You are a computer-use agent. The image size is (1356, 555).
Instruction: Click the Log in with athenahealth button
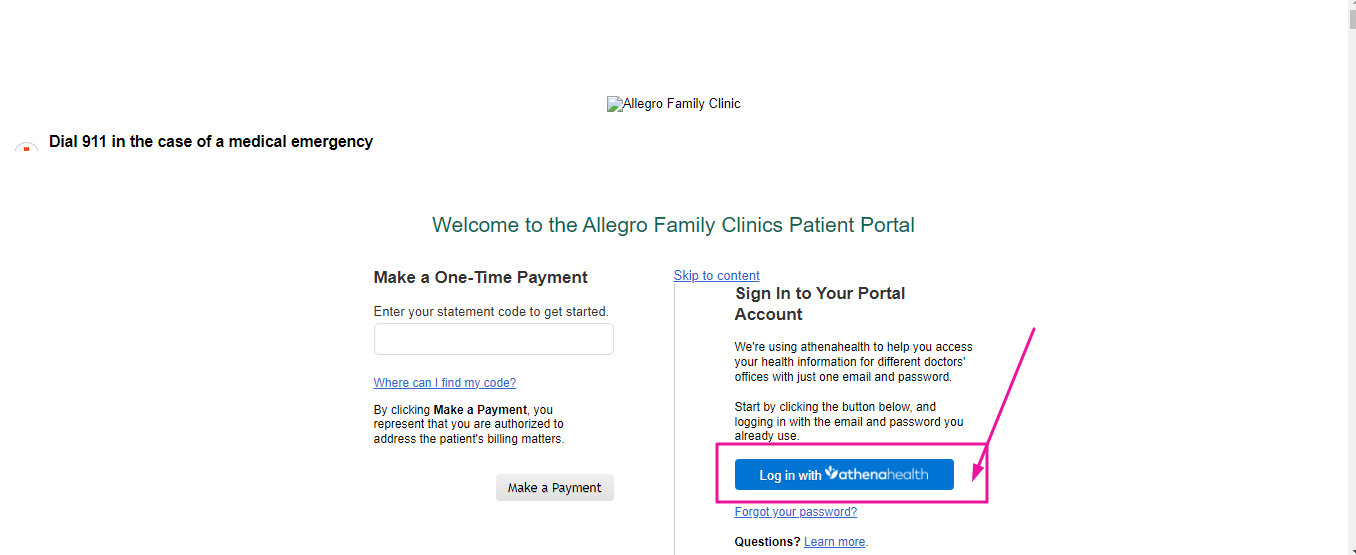tap(844, 475)
